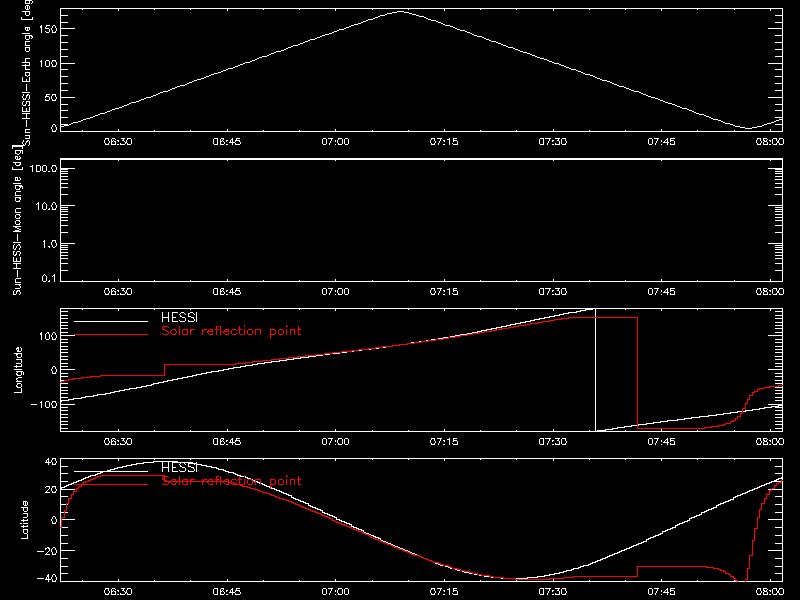
Task: Click 07:15 time label under Earth angle plot
Action: (x=444, y=142)
